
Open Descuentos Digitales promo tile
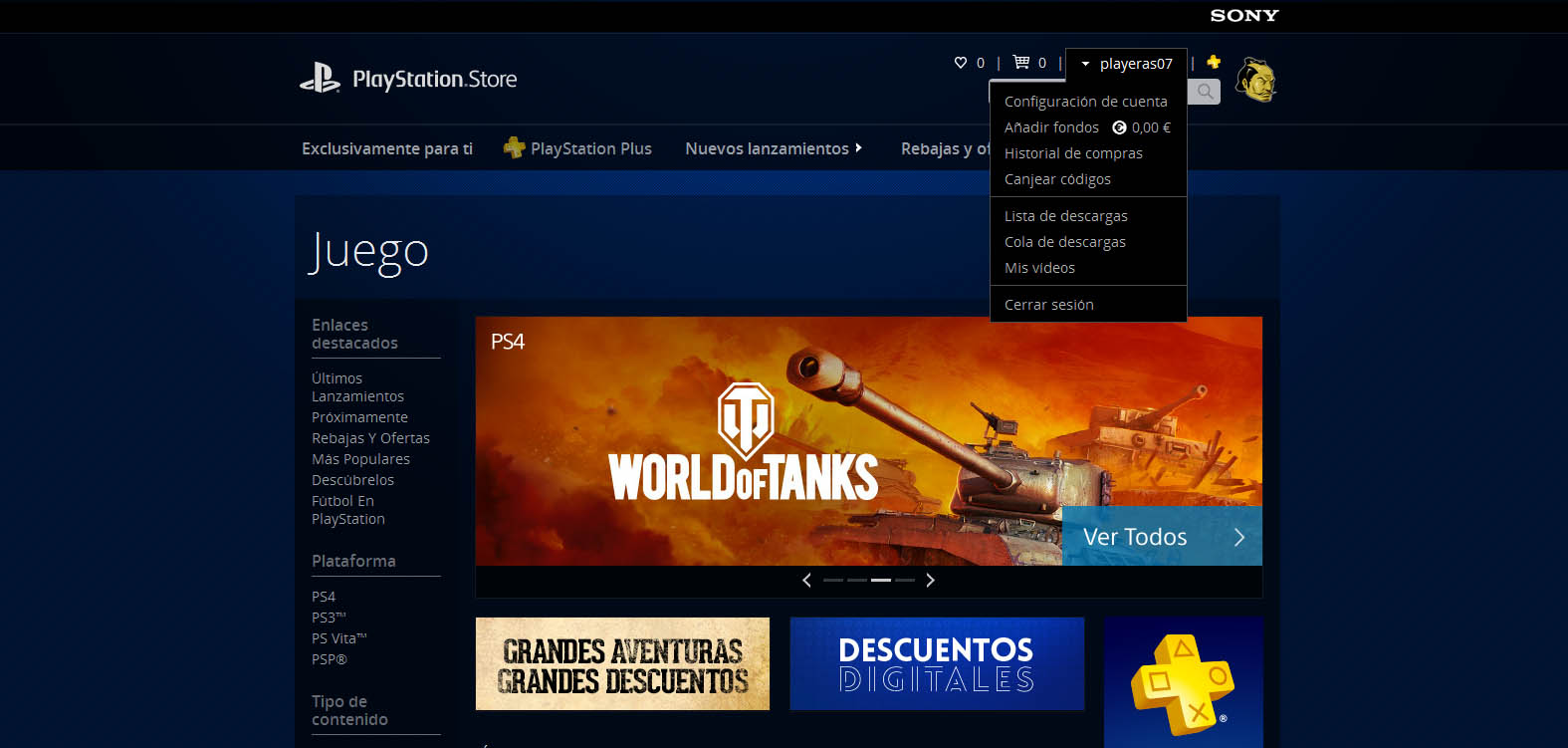[937, 663]
